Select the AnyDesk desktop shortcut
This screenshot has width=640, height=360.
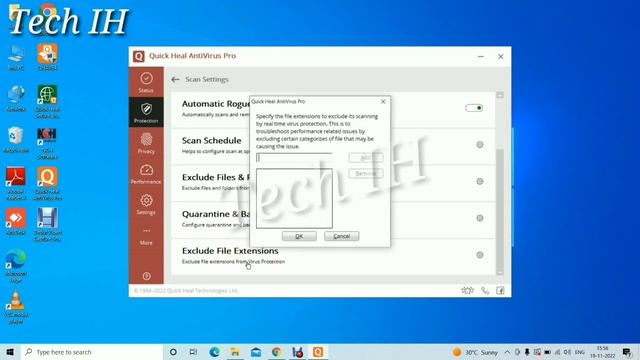click(x=16, y=222)
